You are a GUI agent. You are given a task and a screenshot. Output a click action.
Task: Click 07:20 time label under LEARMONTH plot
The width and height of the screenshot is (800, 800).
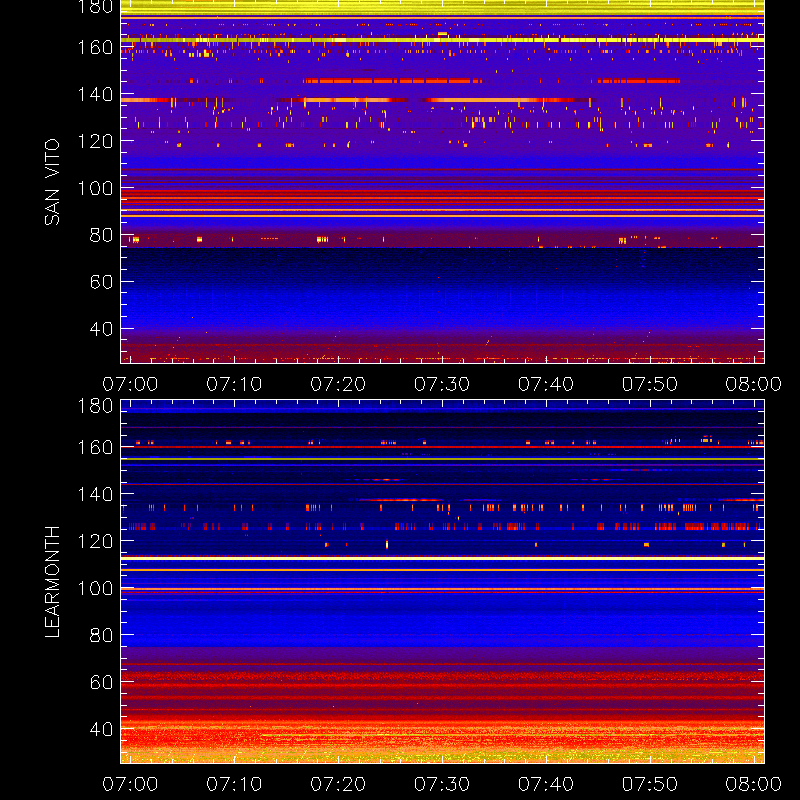pyautogui.click(x=338, y=784)
